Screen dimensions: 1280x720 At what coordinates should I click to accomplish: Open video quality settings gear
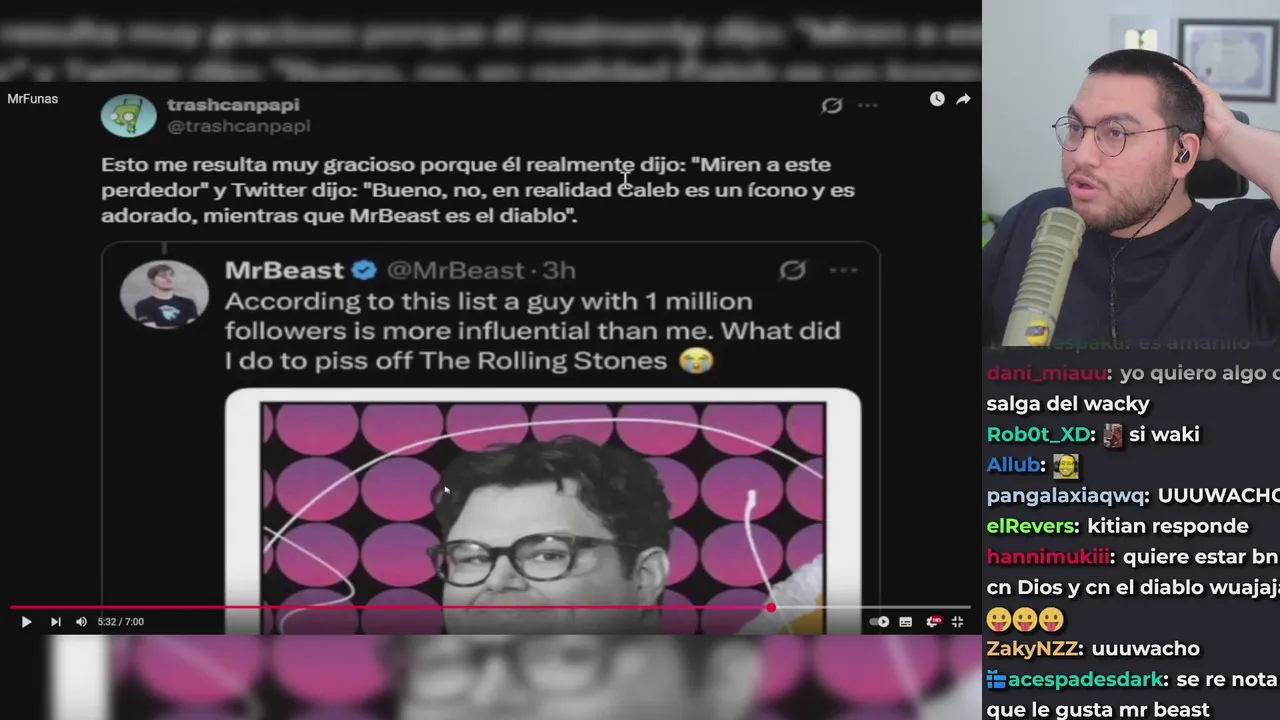tap(933, 622)
